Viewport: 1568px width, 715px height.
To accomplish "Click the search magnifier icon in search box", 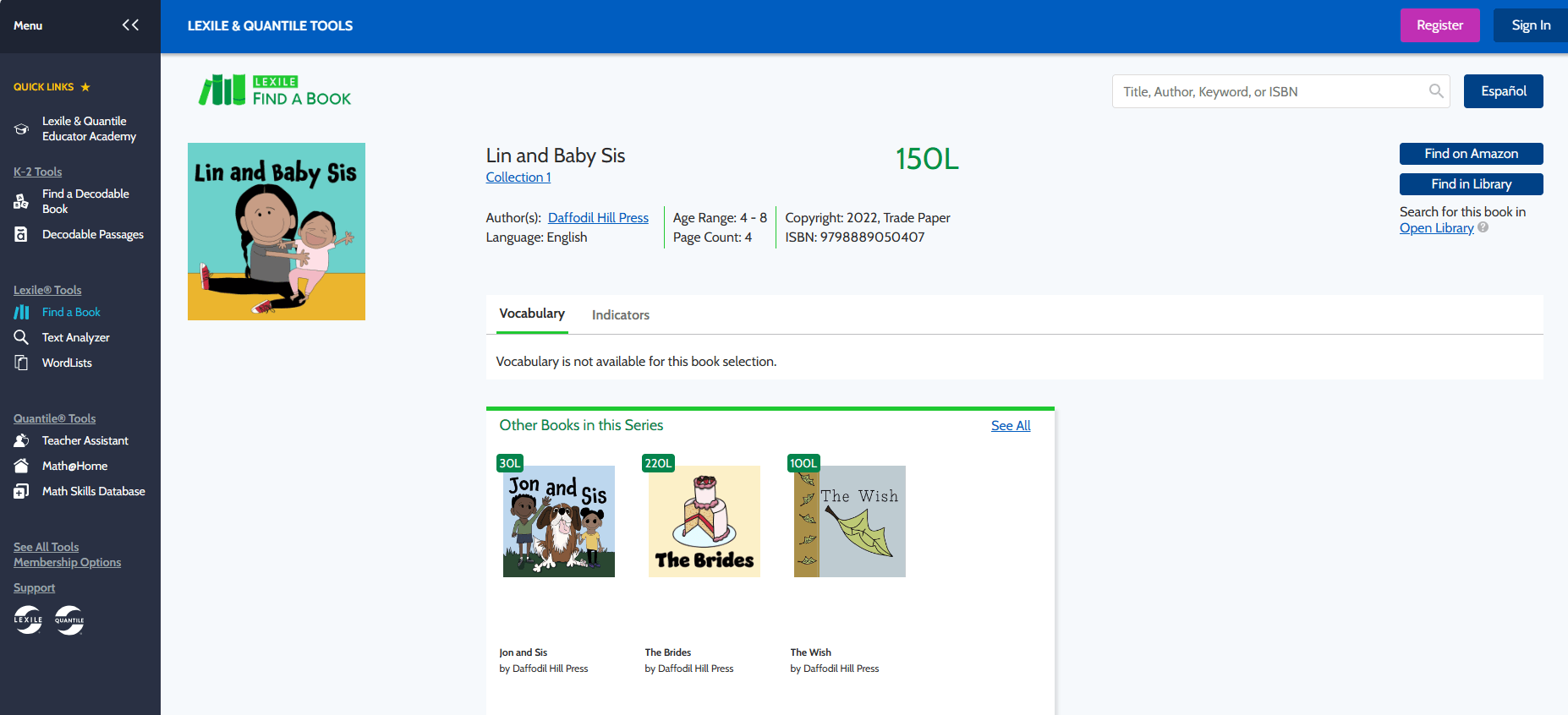I will pos(1436,91).
